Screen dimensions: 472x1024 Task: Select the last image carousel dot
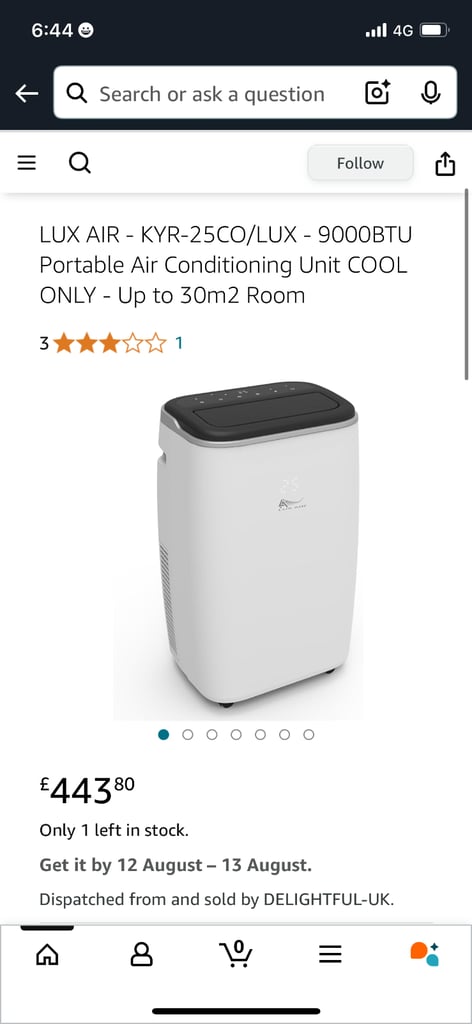tap(309, 735)
